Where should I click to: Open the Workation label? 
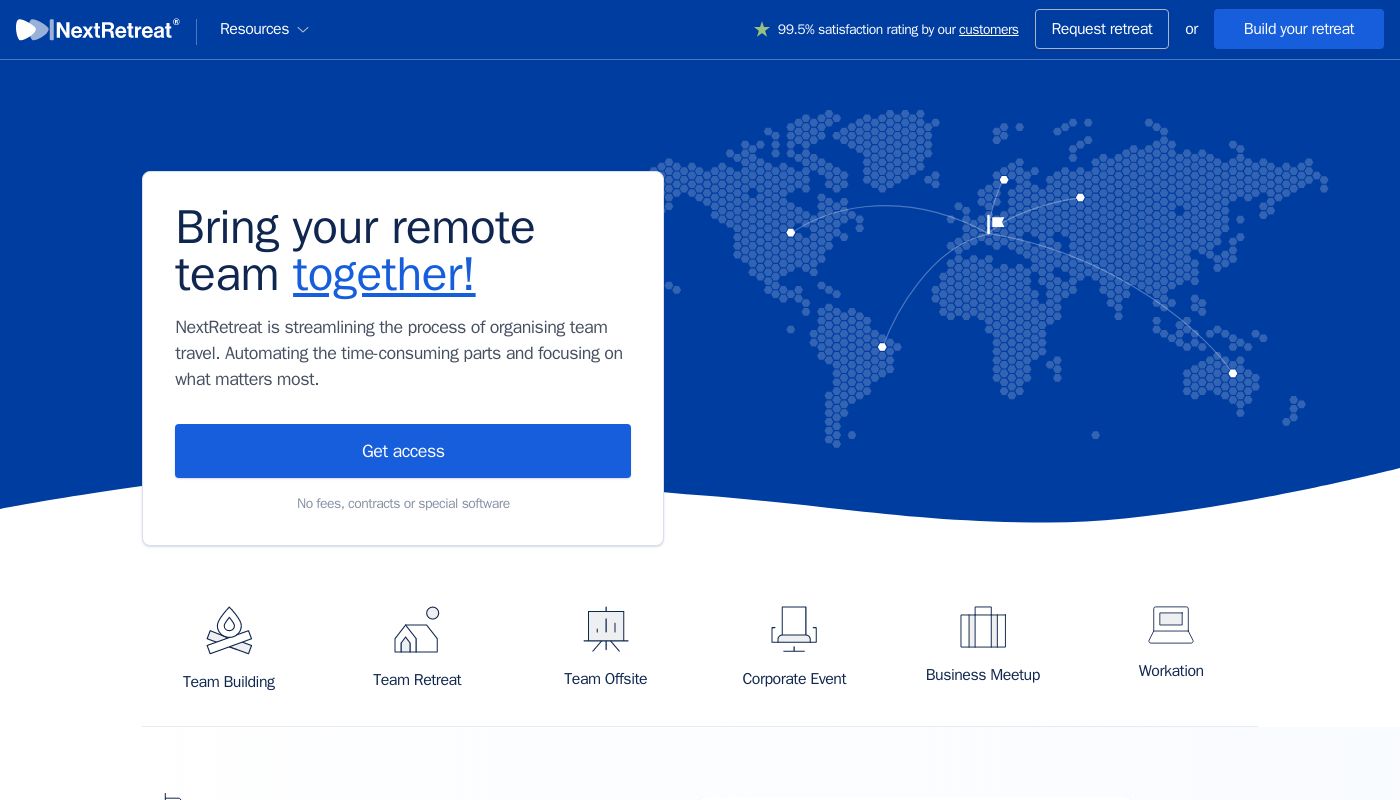1171,671
